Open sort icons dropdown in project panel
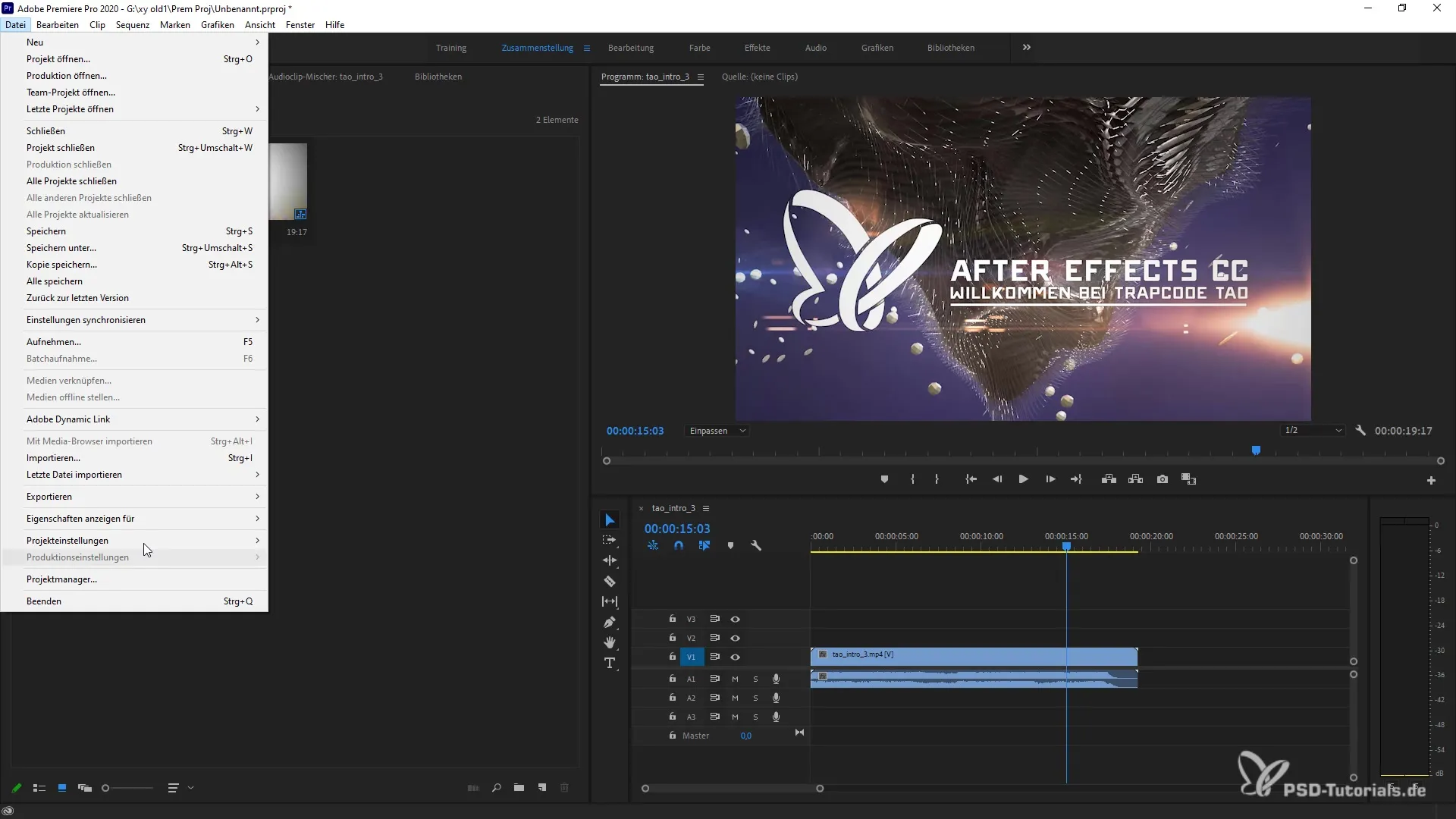This screenshot has width=1456, height=819. click(x=180, y=789)
